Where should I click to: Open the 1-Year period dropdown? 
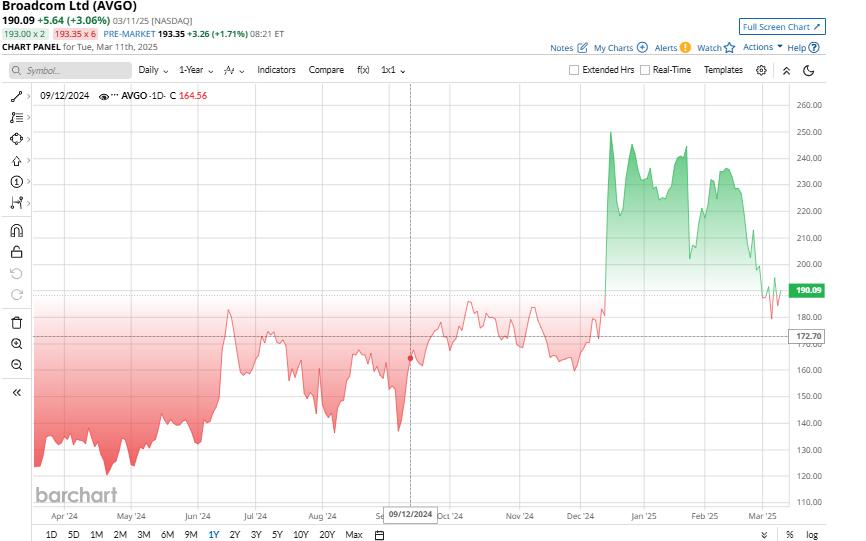point(196,70)
